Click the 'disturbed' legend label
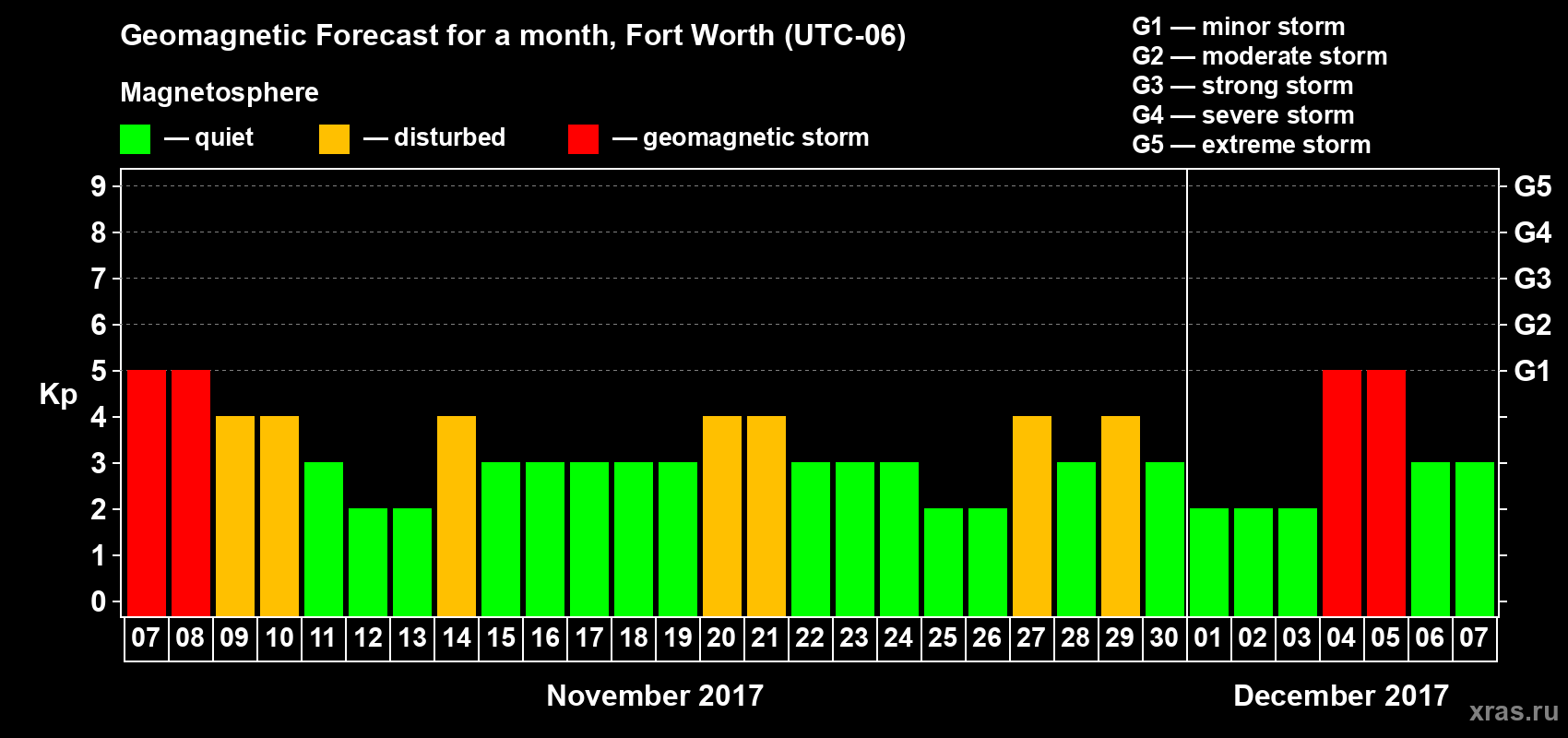This screenshot has width=1568, height=738. pyautogui.click(x=449, y=137)
